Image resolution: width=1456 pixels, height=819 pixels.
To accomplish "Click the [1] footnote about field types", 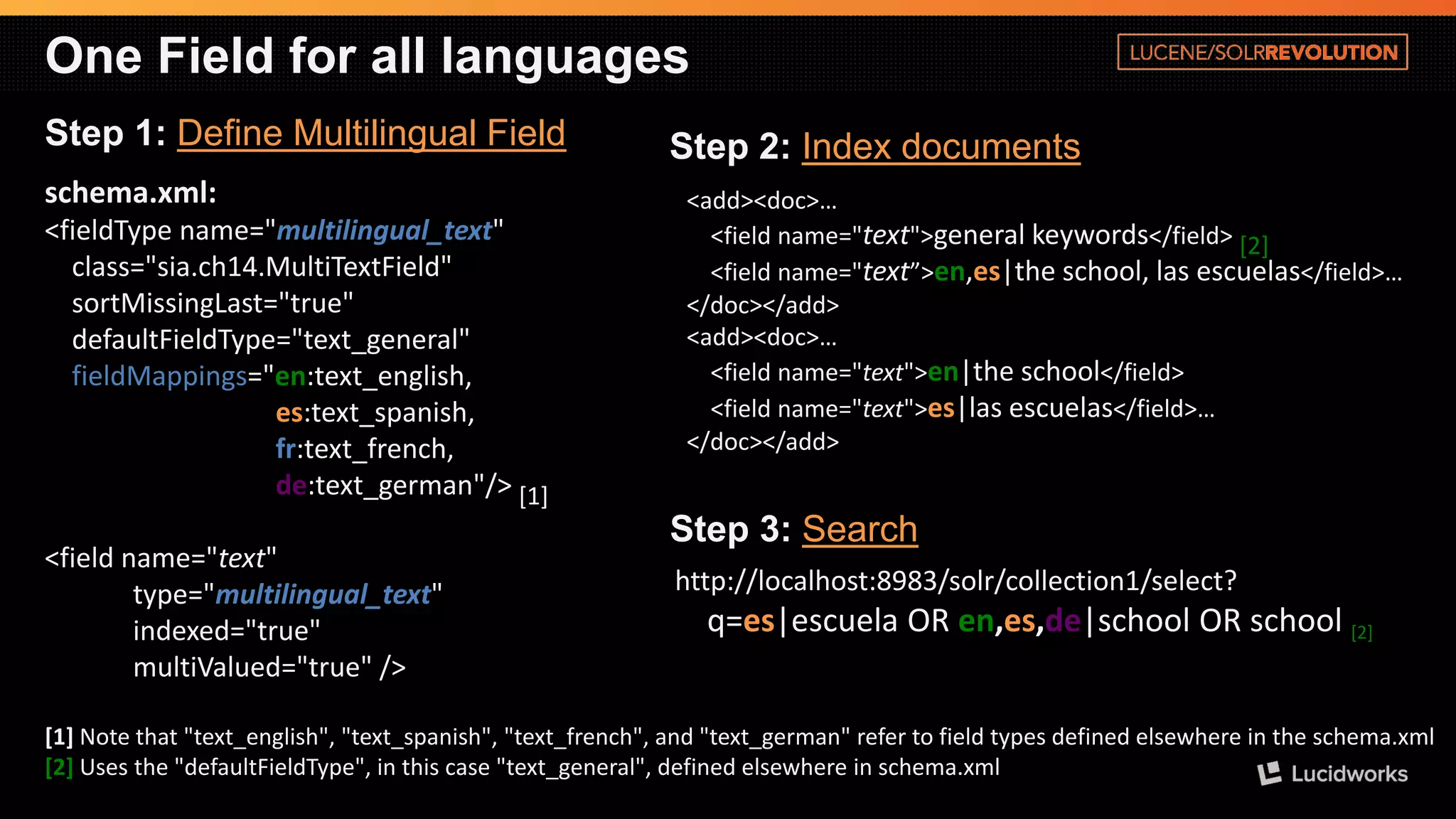I will pyautogui.click(x=739, y=737).
